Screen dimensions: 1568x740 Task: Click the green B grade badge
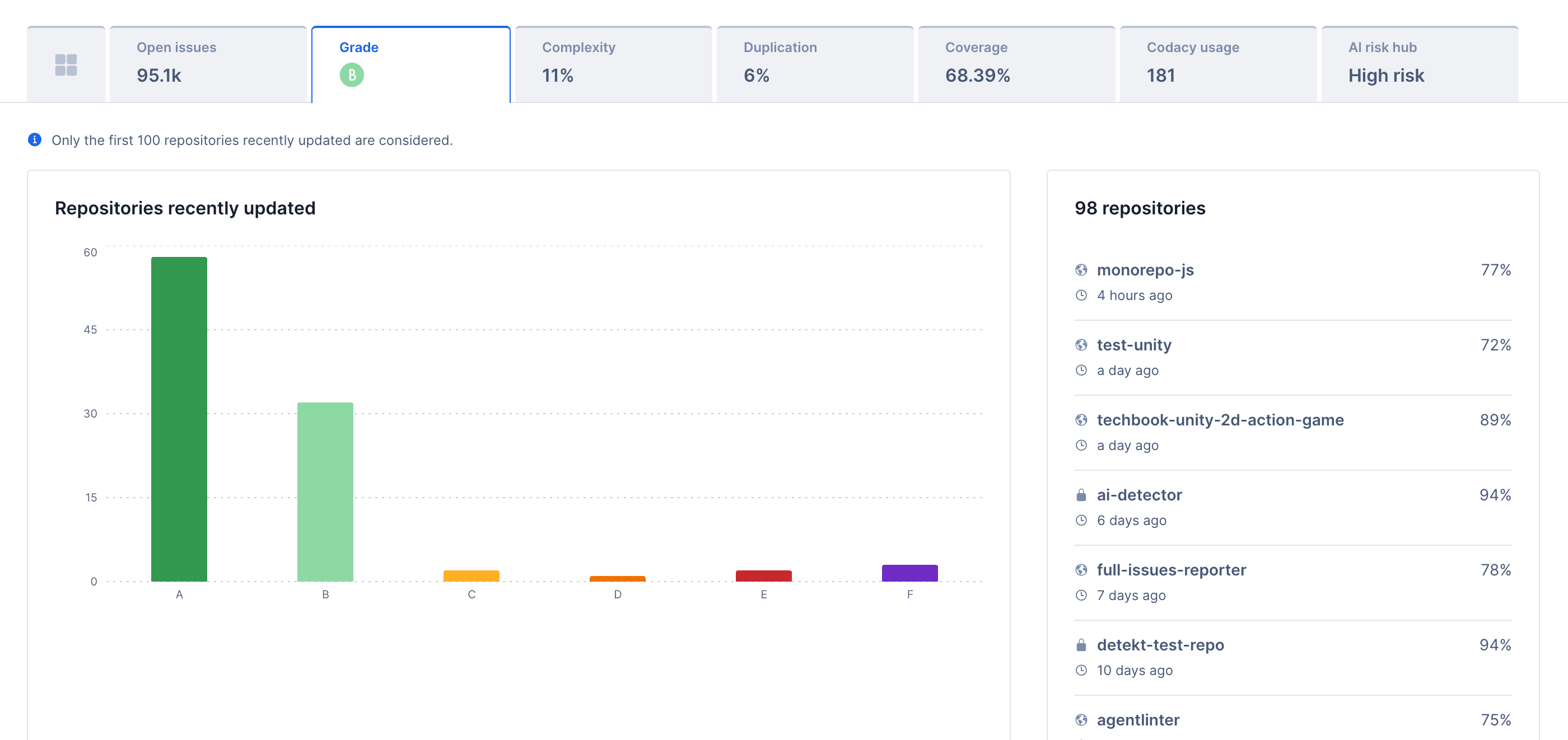352,76
